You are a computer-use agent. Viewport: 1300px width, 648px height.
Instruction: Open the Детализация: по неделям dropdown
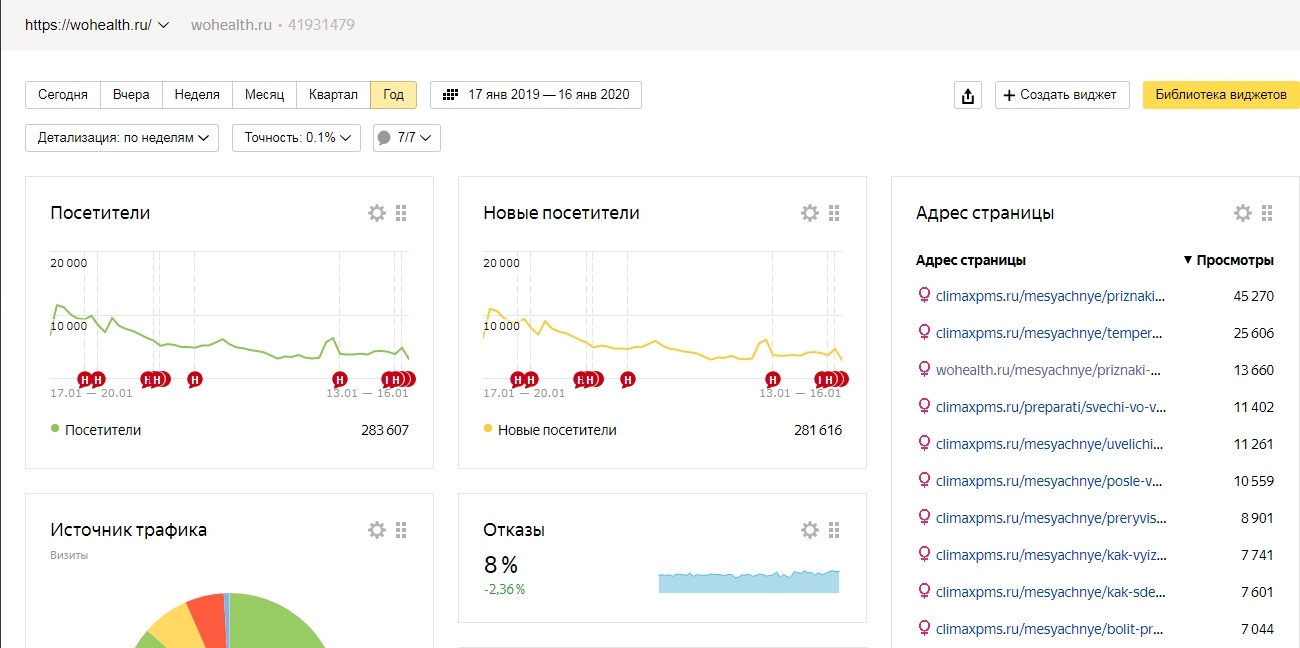(x=122, y=138)
